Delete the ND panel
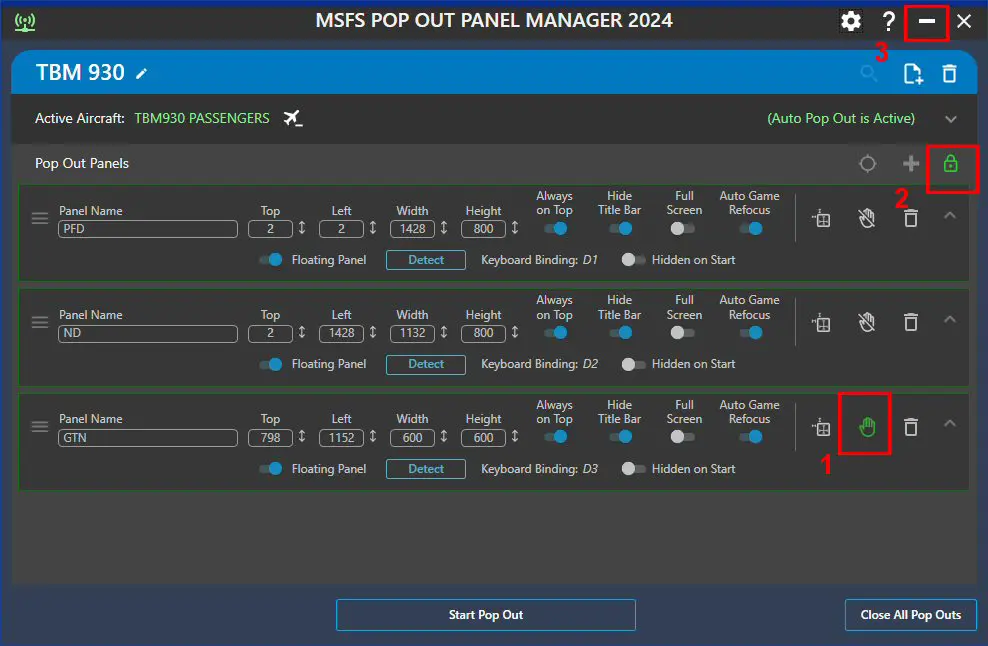Image resolution: width=988 pixels, height=646 pixels. point(910,323)
